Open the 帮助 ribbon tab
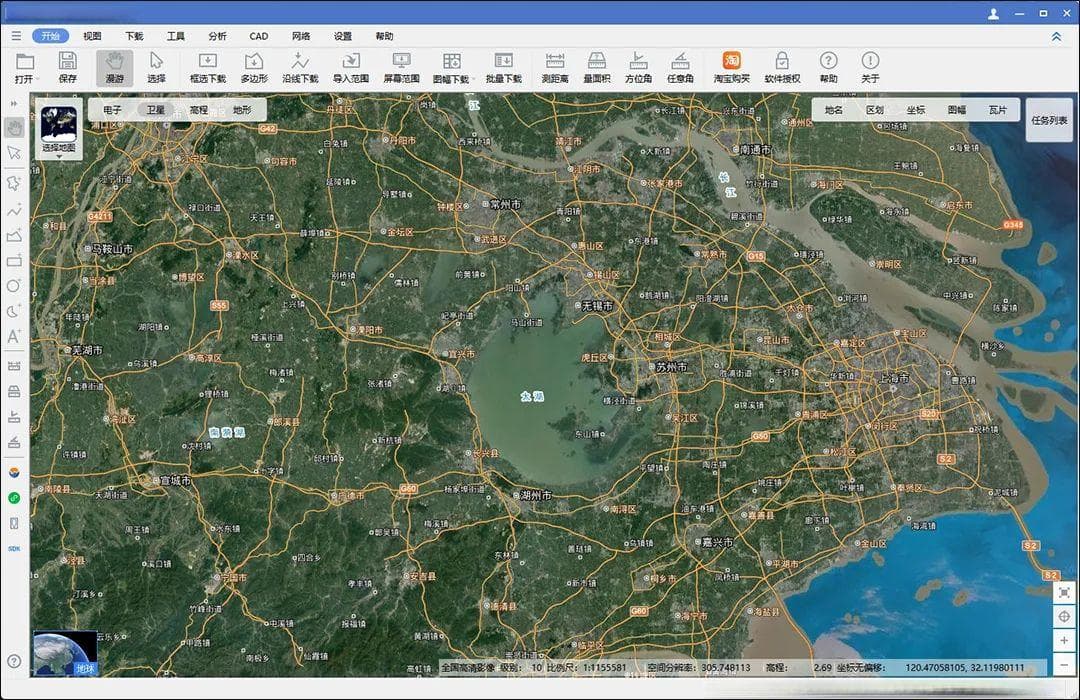1080x700 pixels. (384, 36)
